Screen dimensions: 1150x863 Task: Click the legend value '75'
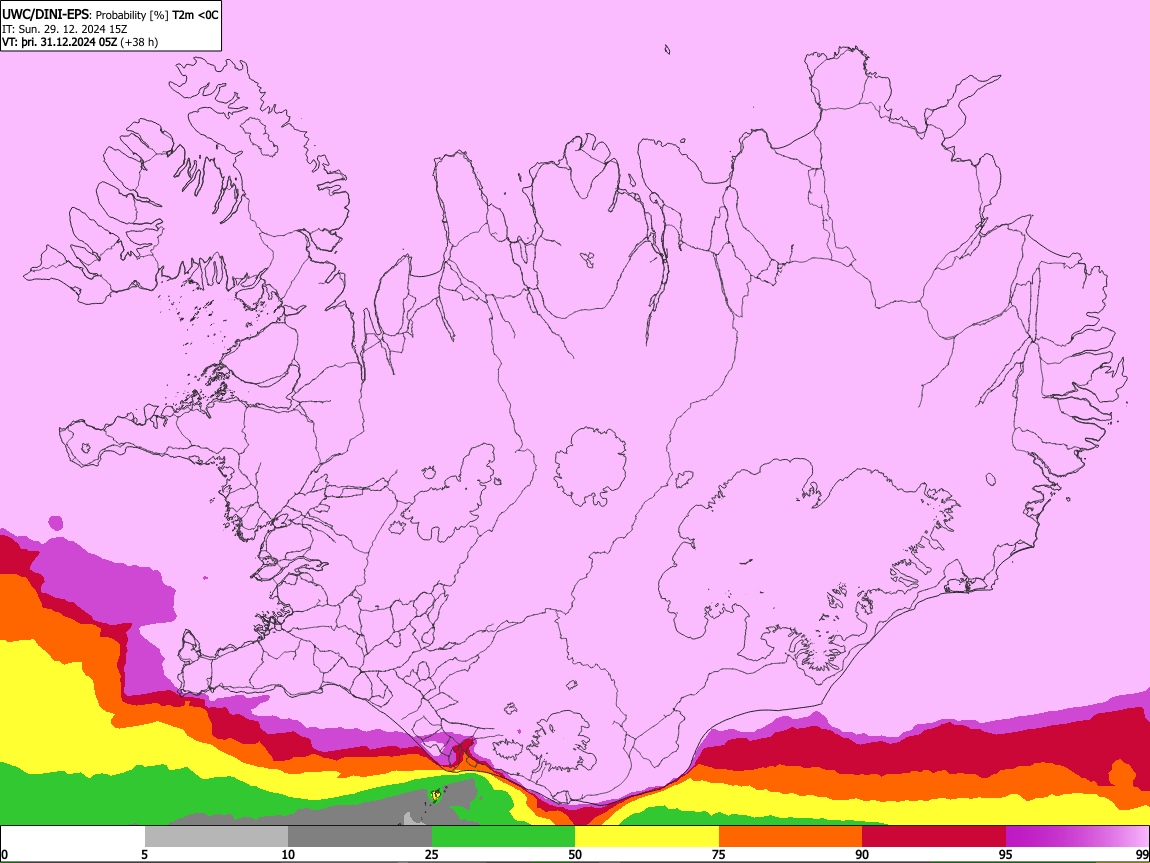point(719,855)
